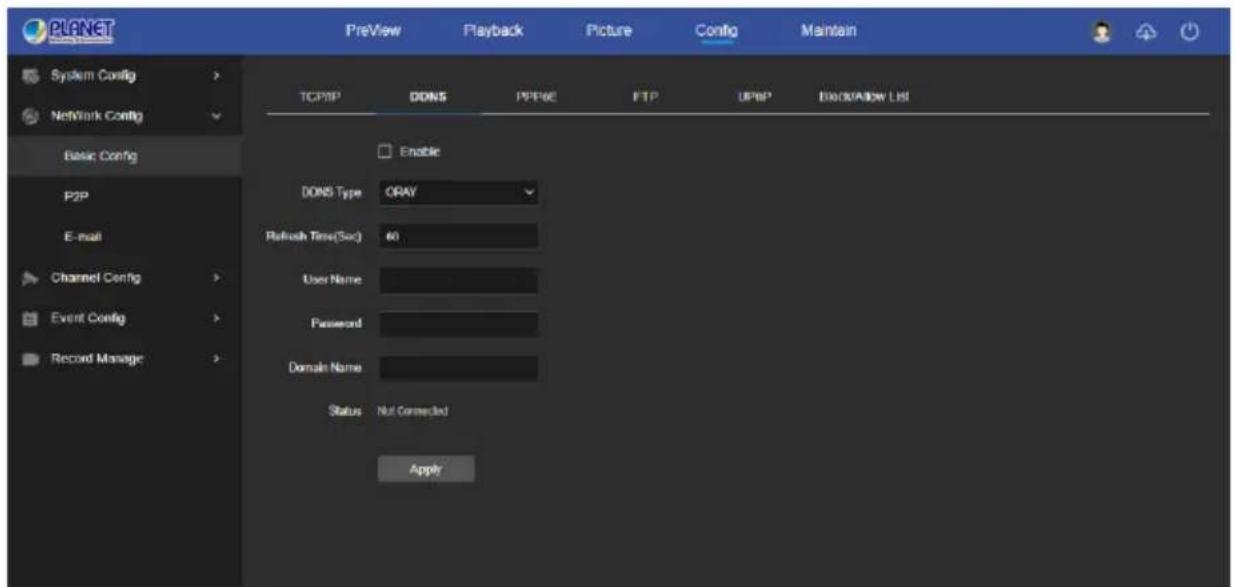Switch to the PPPoE tab

click(536, 97)
